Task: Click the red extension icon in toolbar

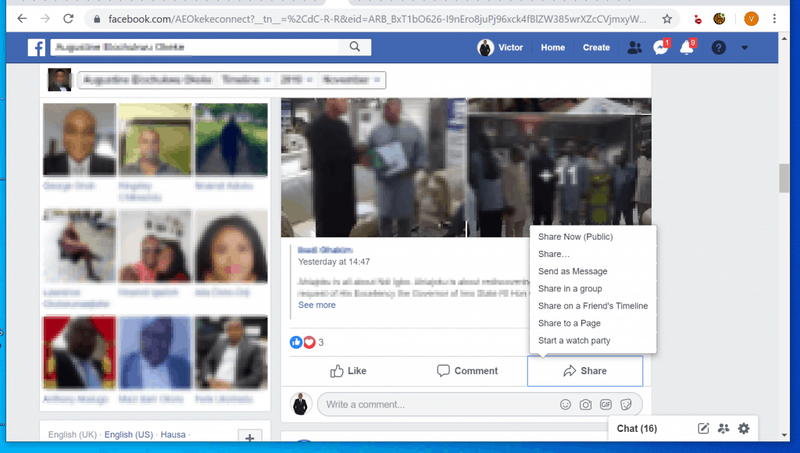Action: pyautogui.click(x=697, y=19)
